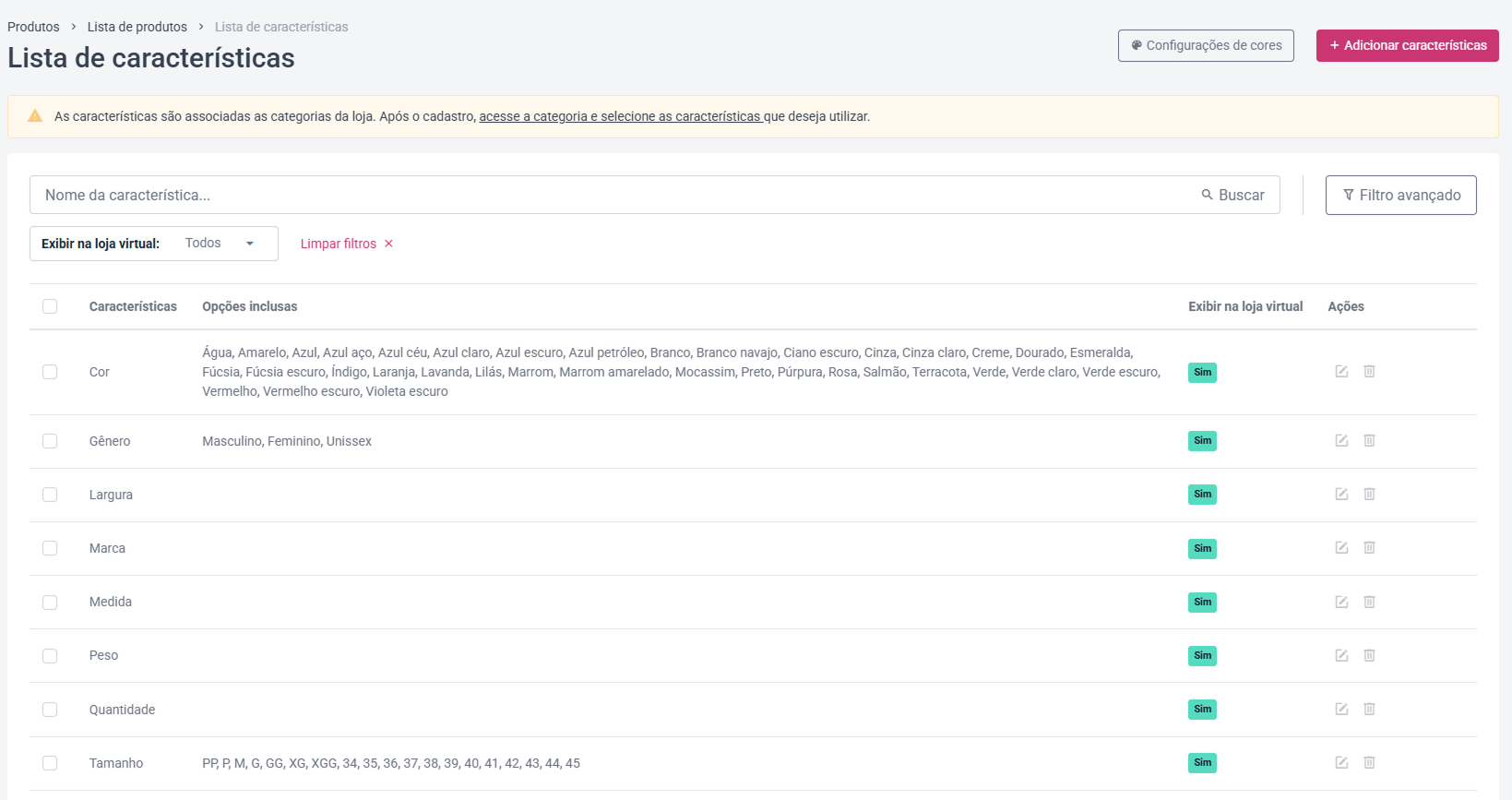Navigate to Lista de produtos breadcrumb
The height and width of the screenshot is (800, 1512).
coord(137,27)
